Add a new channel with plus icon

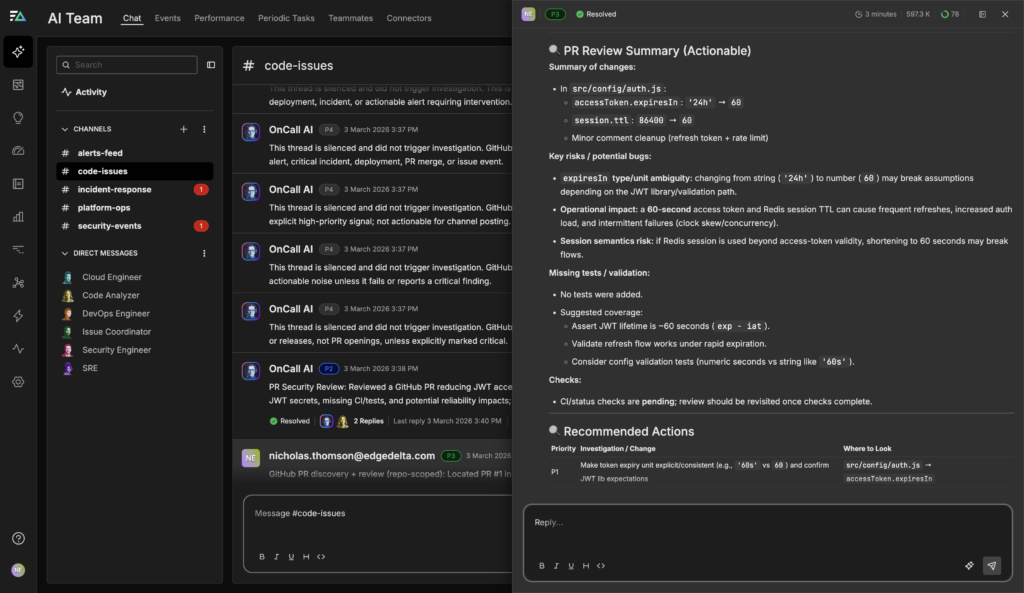(183, 129)
